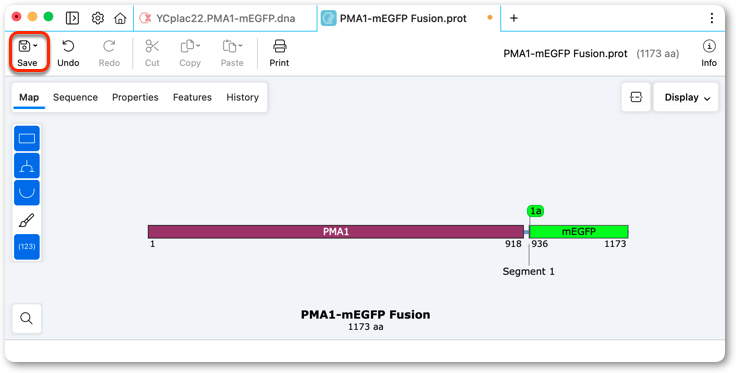Select the paintbrush color tool
The width and height of the screenshot is (736, 373).
click(x=27, y=220)
